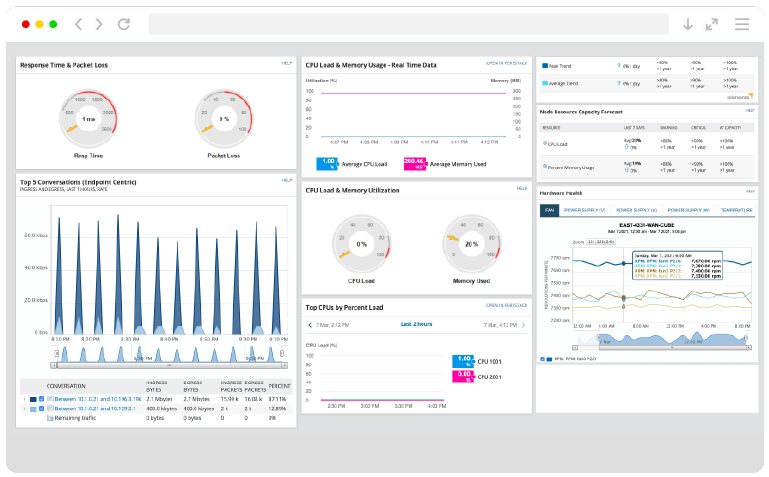769x477 pixels.
Task: Click the Average Trend up-arrow icon
Action: (619, 83)
